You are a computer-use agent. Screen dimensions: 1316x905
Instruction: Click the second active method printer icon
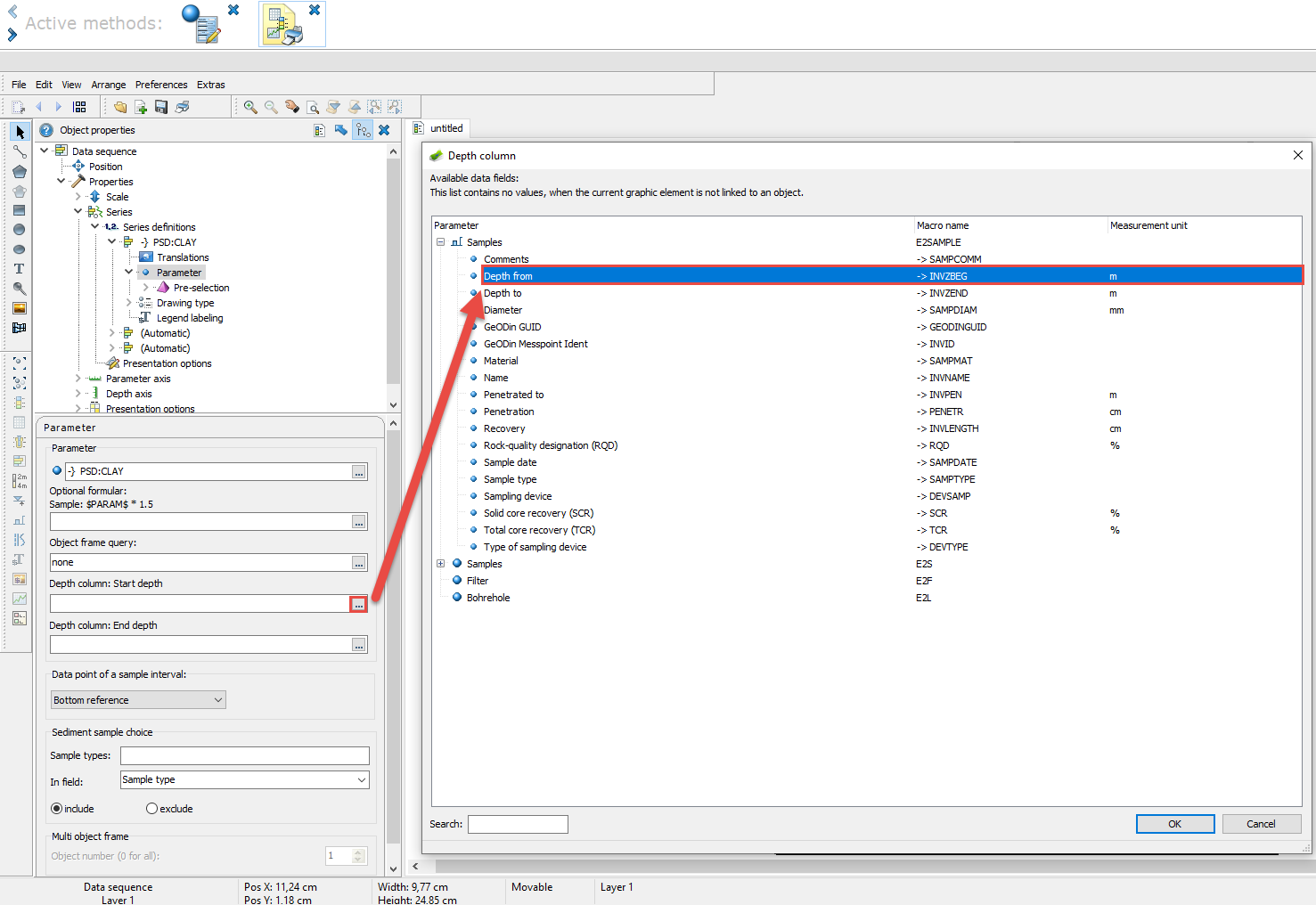click(285, 26)
